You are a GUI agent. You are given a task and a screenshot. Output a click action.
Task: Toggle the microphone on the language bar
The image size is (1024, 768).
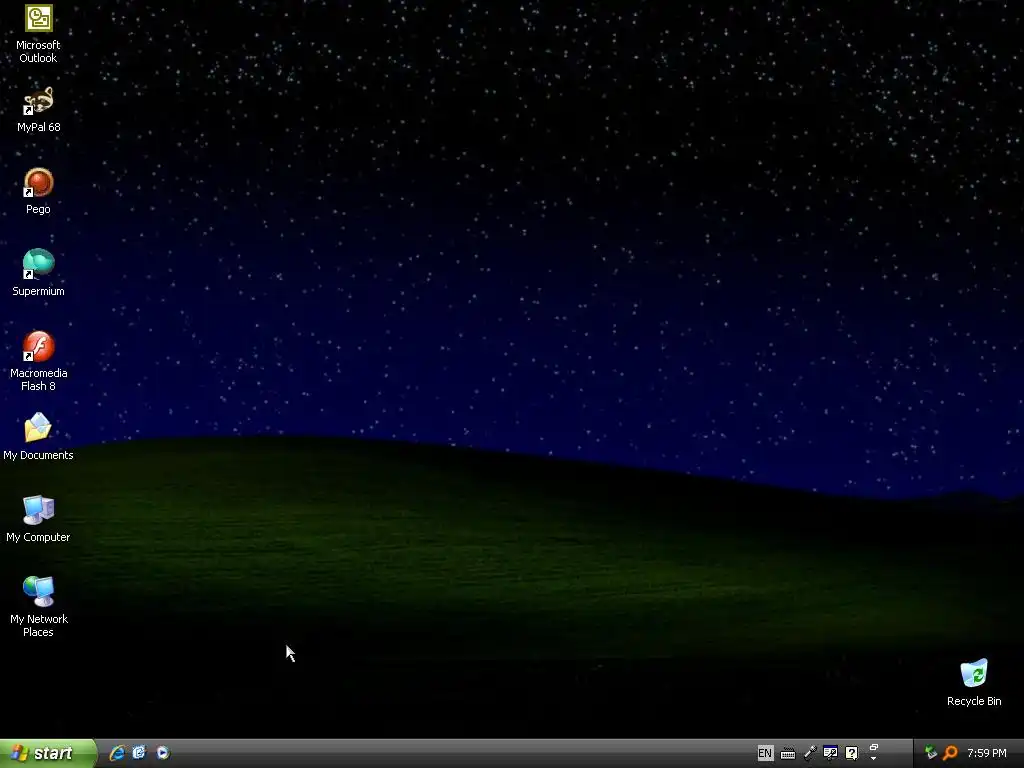coord(810,753)
